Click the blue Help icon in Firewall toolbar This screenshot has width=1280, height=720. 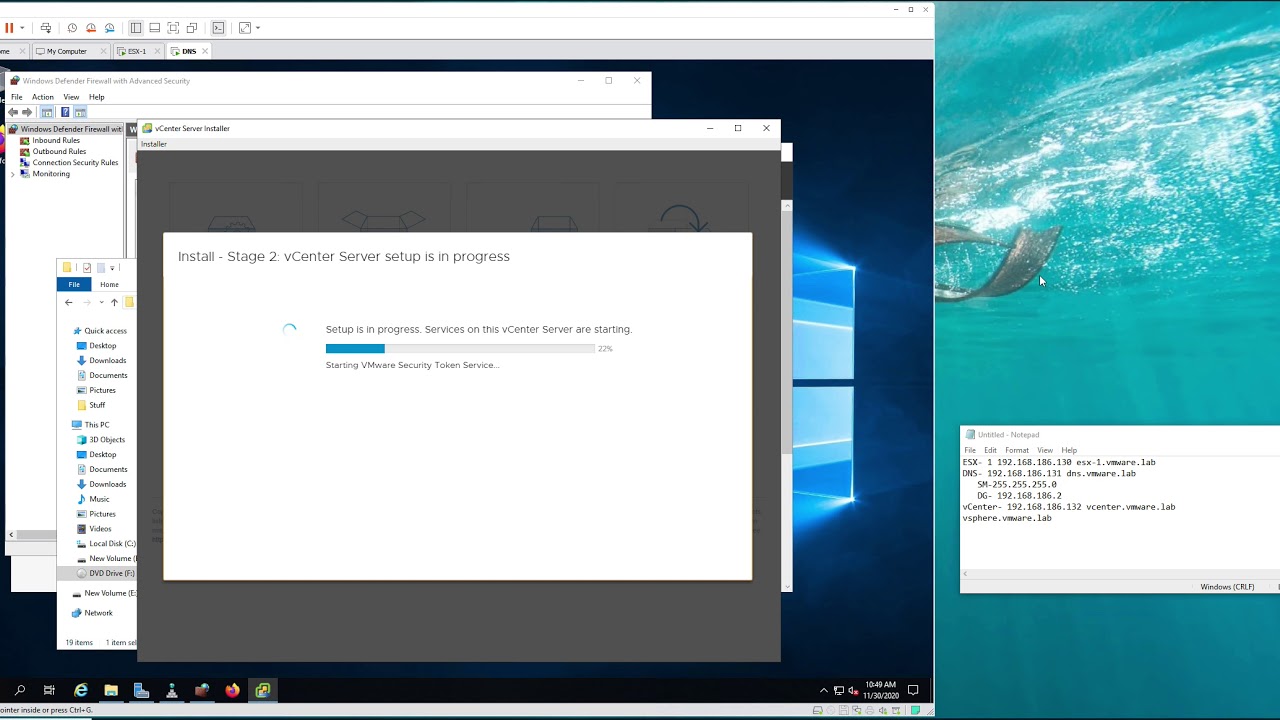(65, 112)
